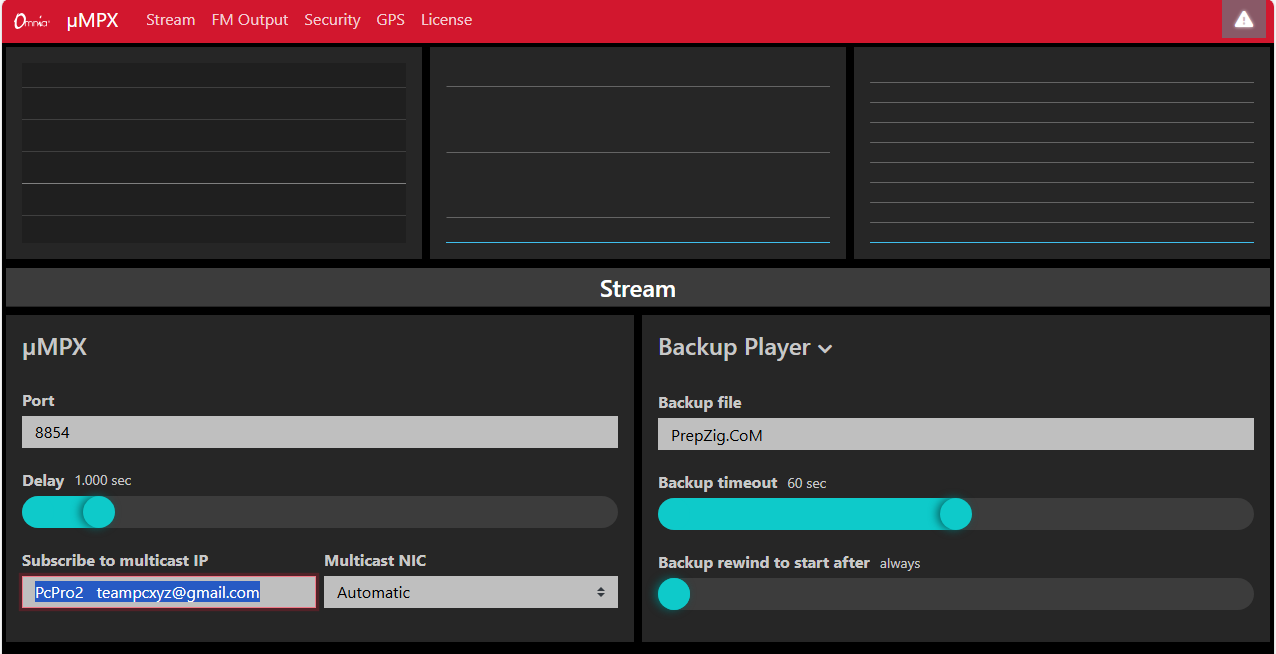The width and height of the screenshot is (1276, 654).
Task: Click the Stream section header bar
Action: 638,288
